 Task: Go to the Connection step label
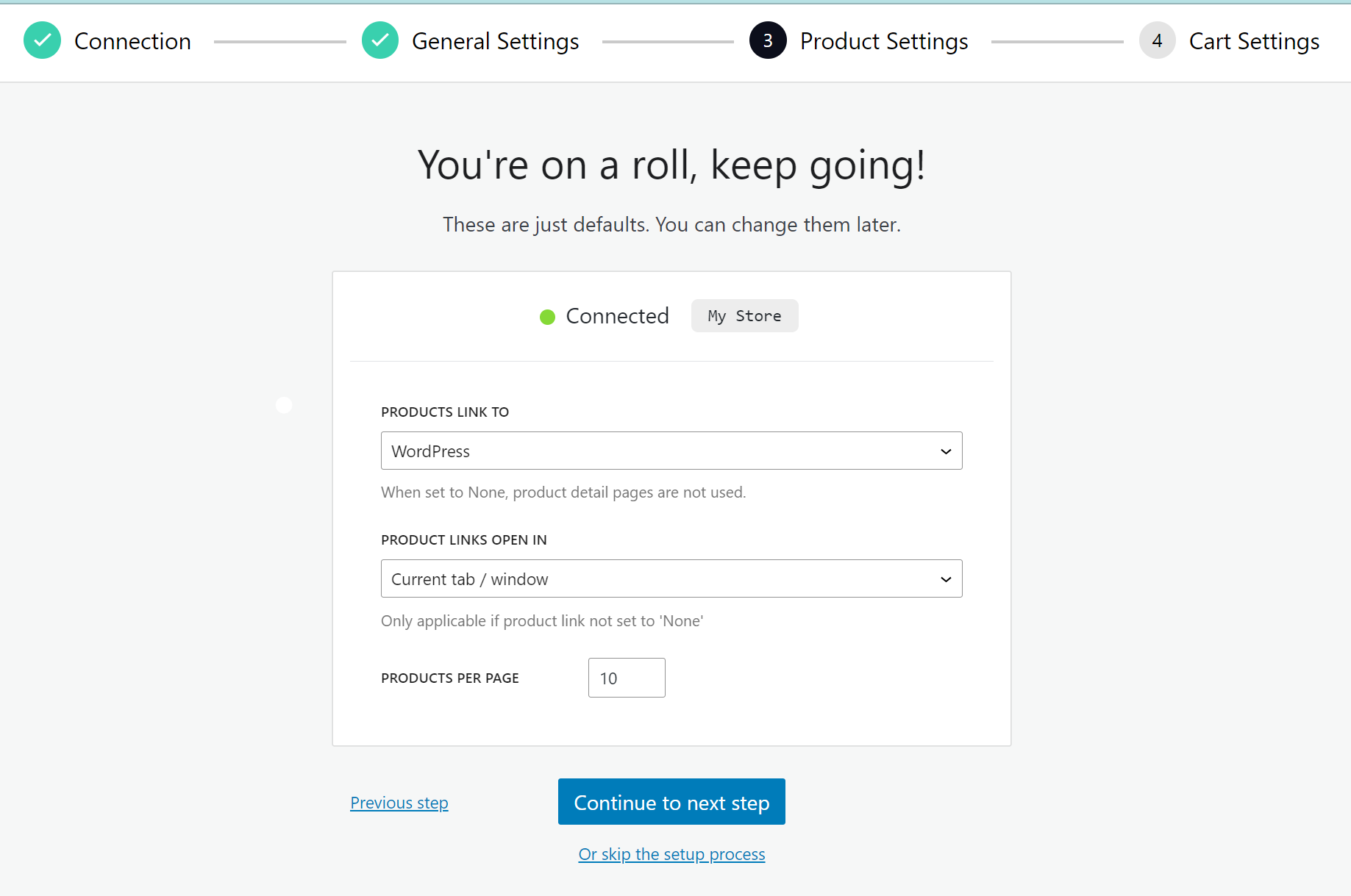132,41
